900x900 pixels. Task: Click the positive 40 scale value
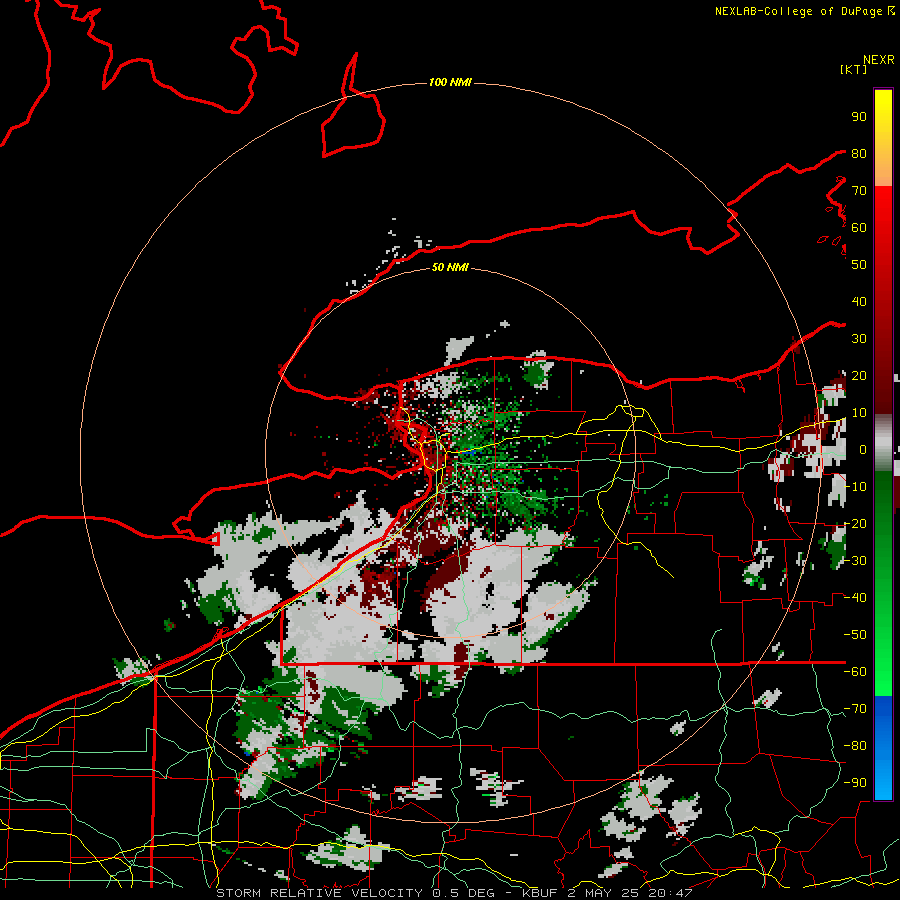859,301
